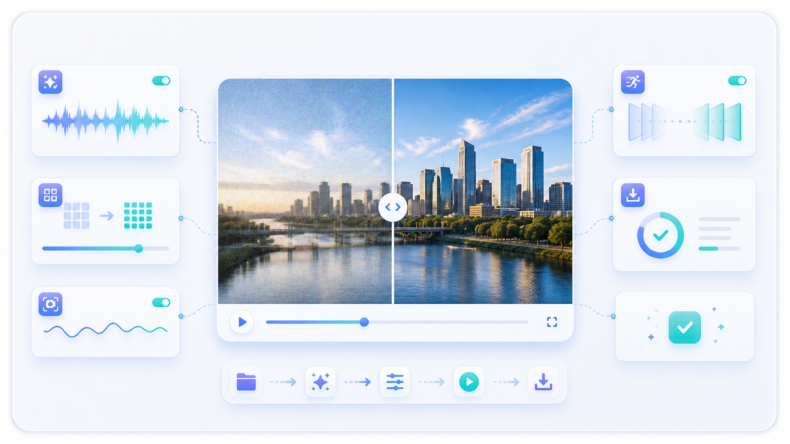Click the AI sparkle enhance icon on the waveform card
This screenshot has width=790, height=444.
pyautogui.click(x=50, y=82)
